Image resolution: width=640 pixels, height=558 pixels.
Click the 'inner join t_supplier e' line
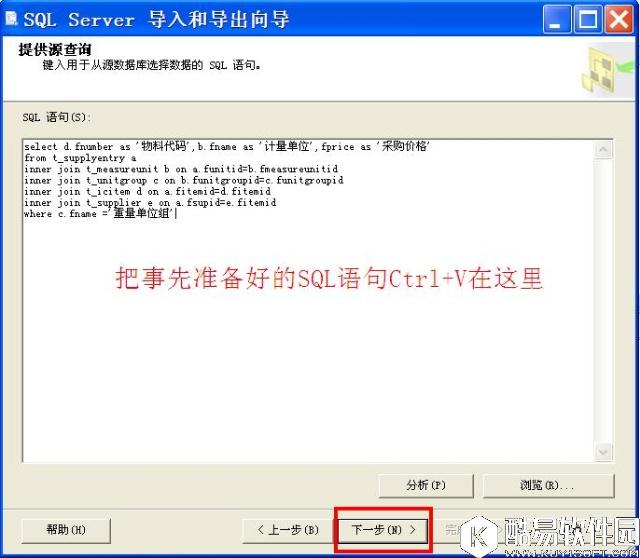tap(150, 202)
